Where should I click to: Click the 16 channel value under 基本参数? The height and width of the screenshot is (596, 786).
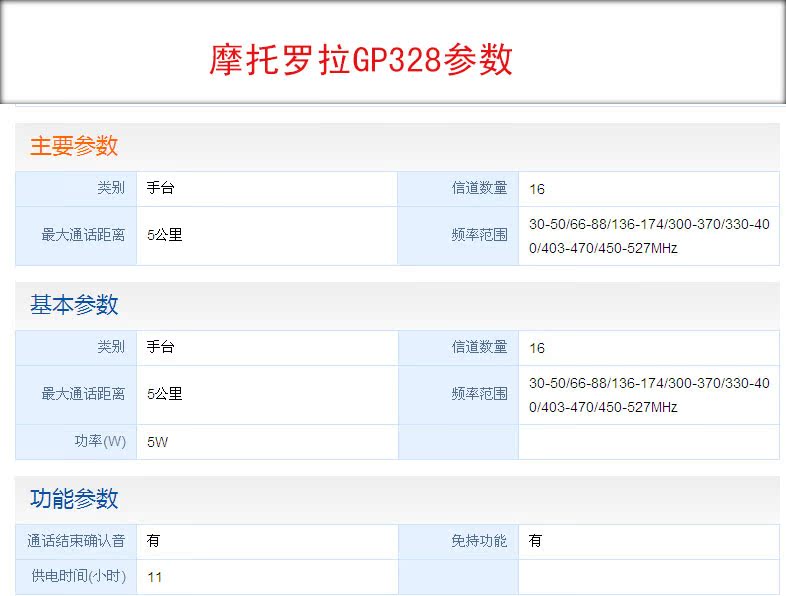(x=537, y=348)
